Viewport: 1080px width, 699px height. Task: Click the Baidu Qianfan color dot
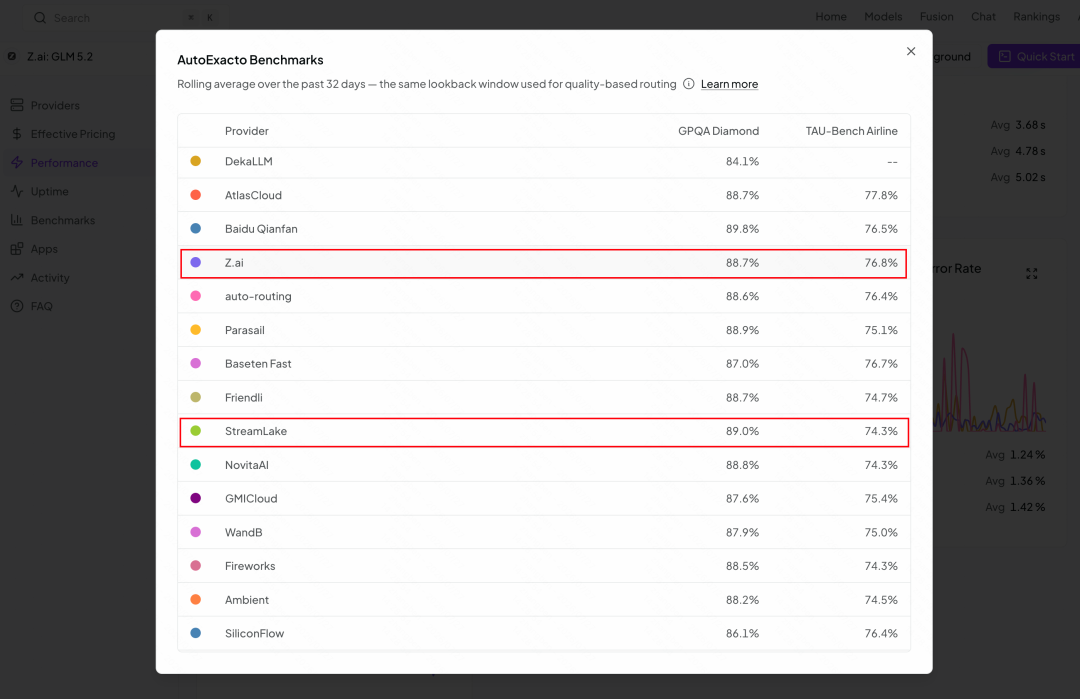196,229
